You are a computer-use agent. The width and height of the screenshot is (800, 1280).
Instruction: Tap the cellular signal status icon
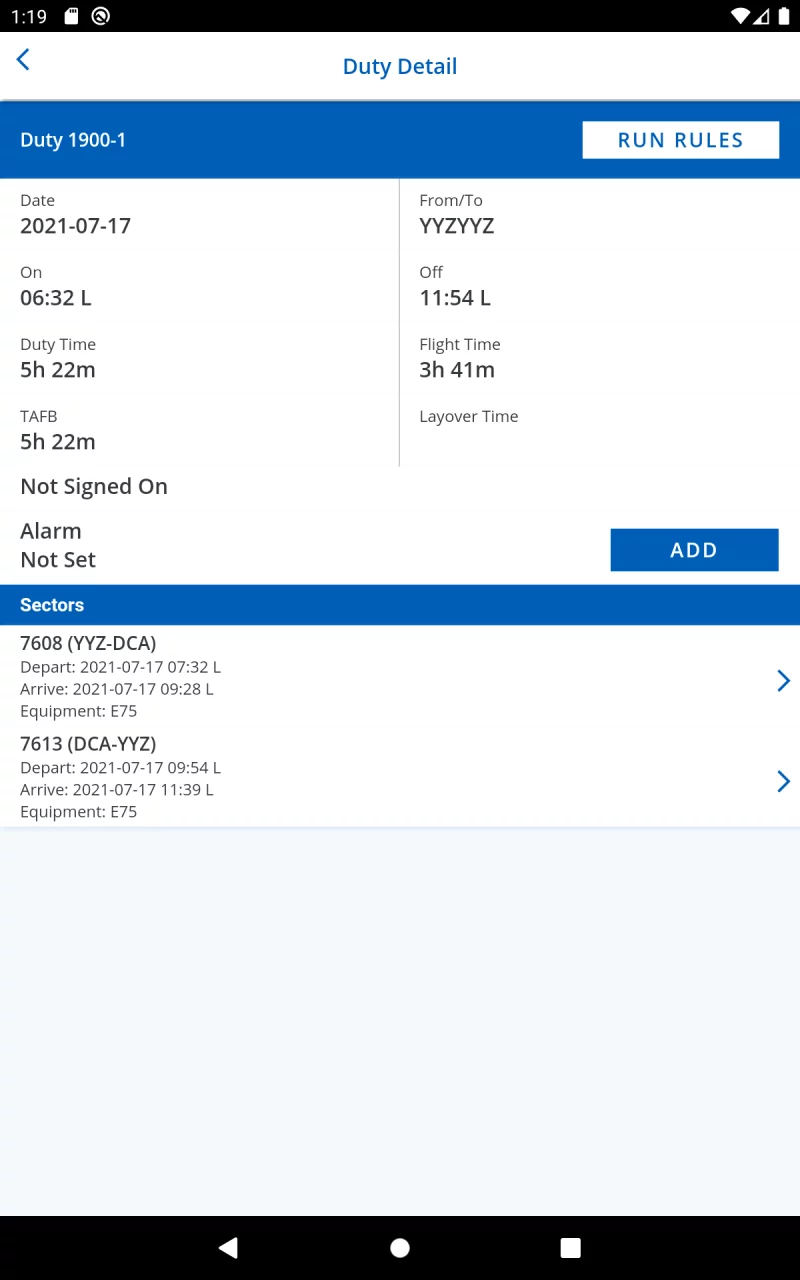761,16
